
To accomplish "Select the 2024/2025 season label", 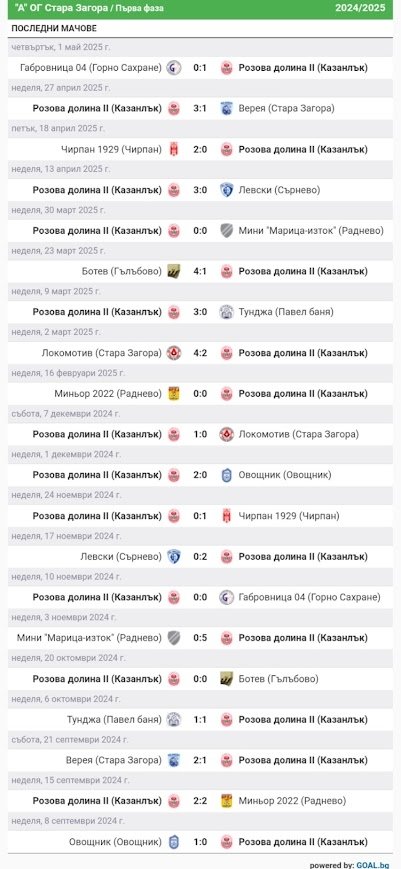I will point(360,8).
